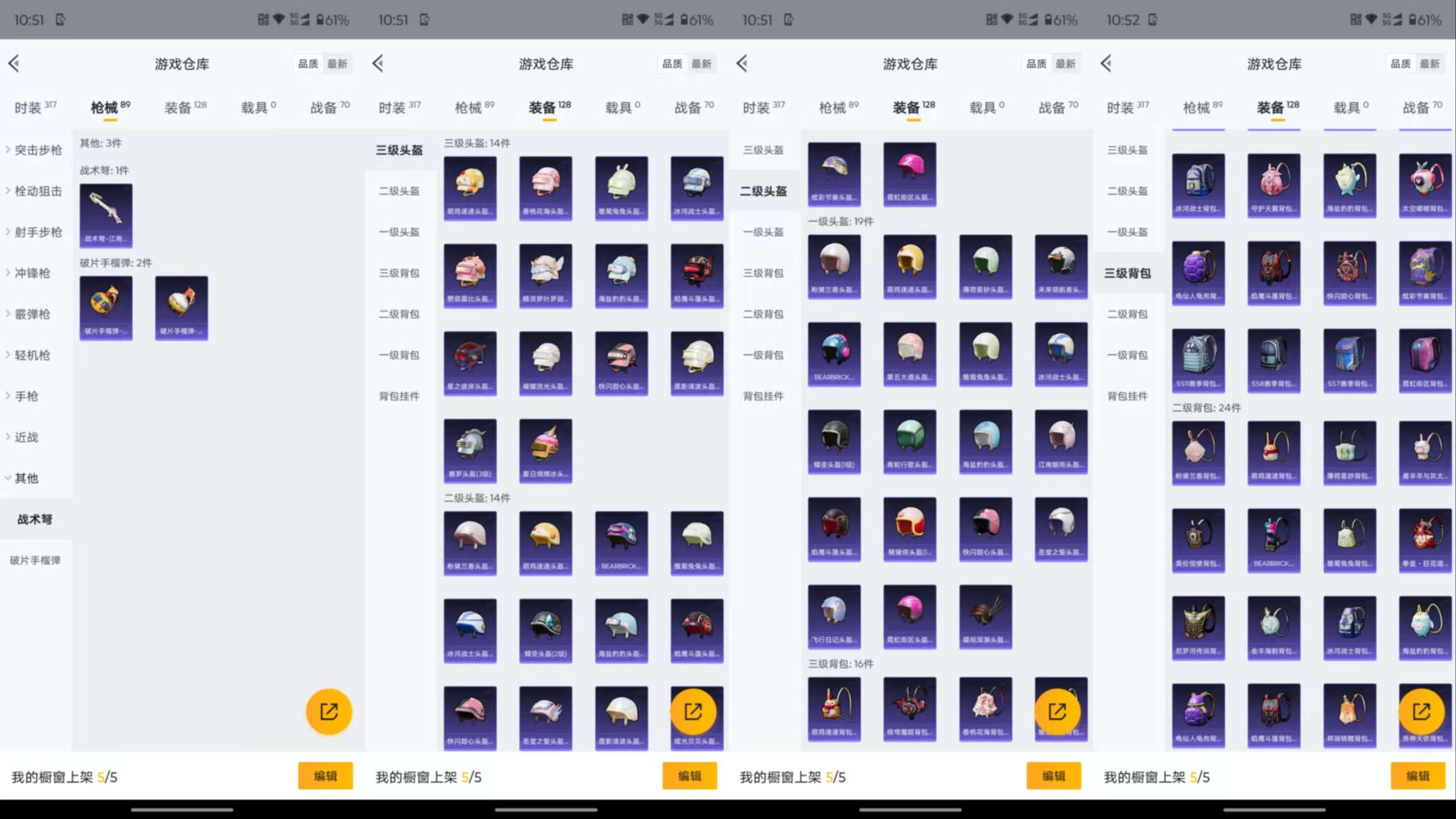1456x819 pixels.
Task: Select the 二级头盔 filter in the sidebar
Action: coord(400,191)
